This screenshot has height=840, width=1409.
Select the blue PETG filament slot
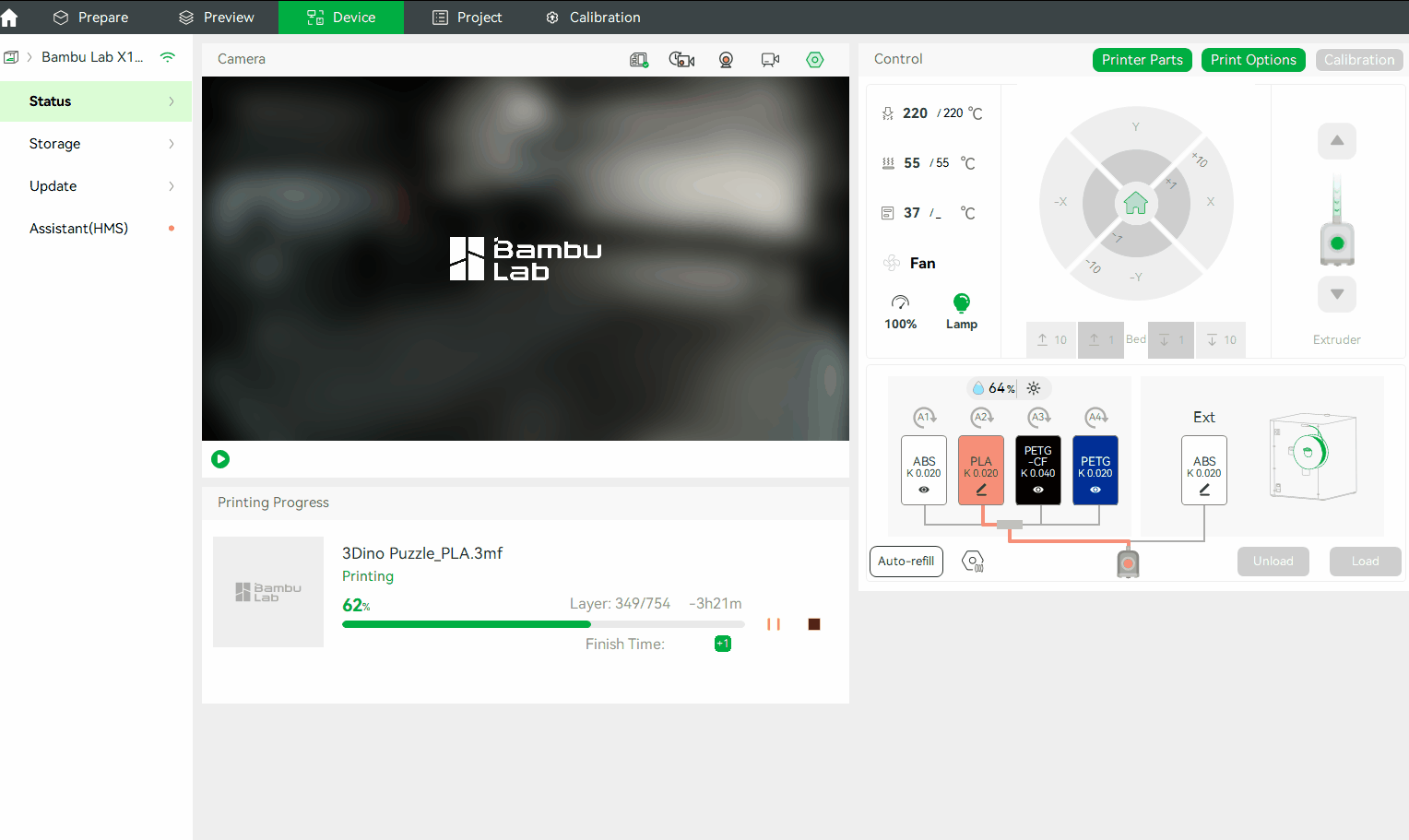pos(1095,470)
